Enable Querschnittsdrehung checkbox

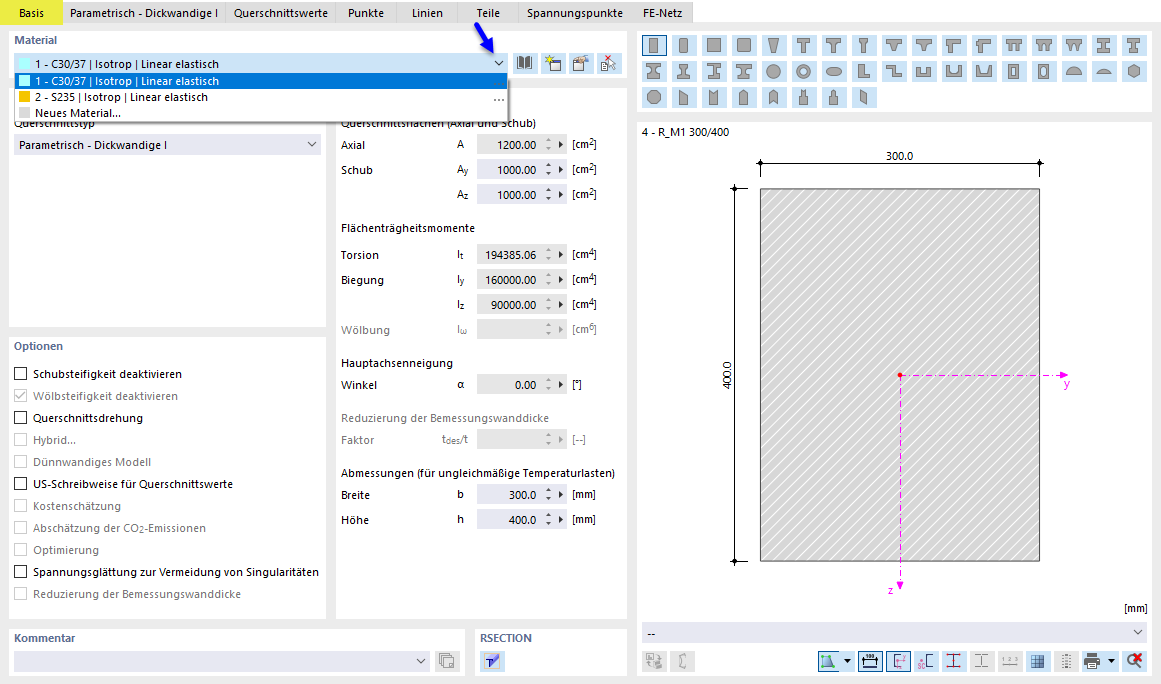click(21, 418)
